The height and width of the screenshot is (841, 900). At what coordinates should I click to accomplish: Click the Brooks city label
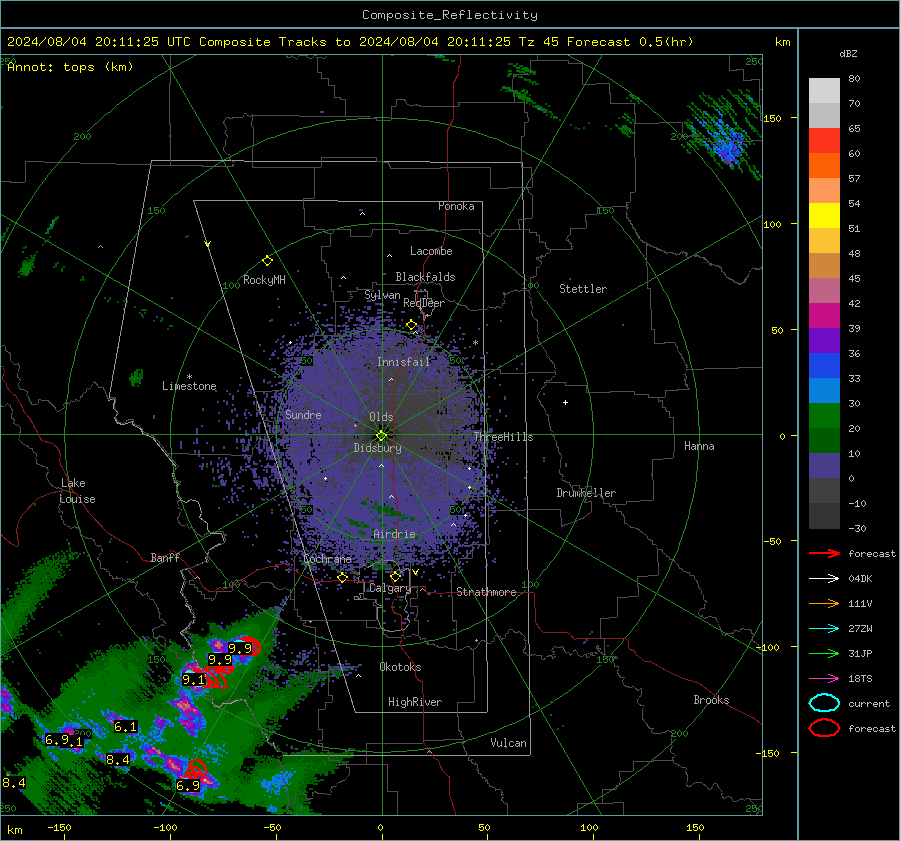(x=711, y=700)
